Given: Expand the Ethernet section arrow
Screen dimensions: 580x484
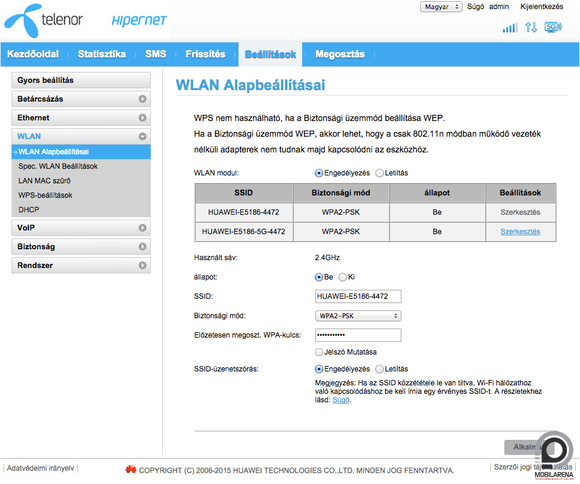Looking at the screenshot, I should click(x=142, y=118).
